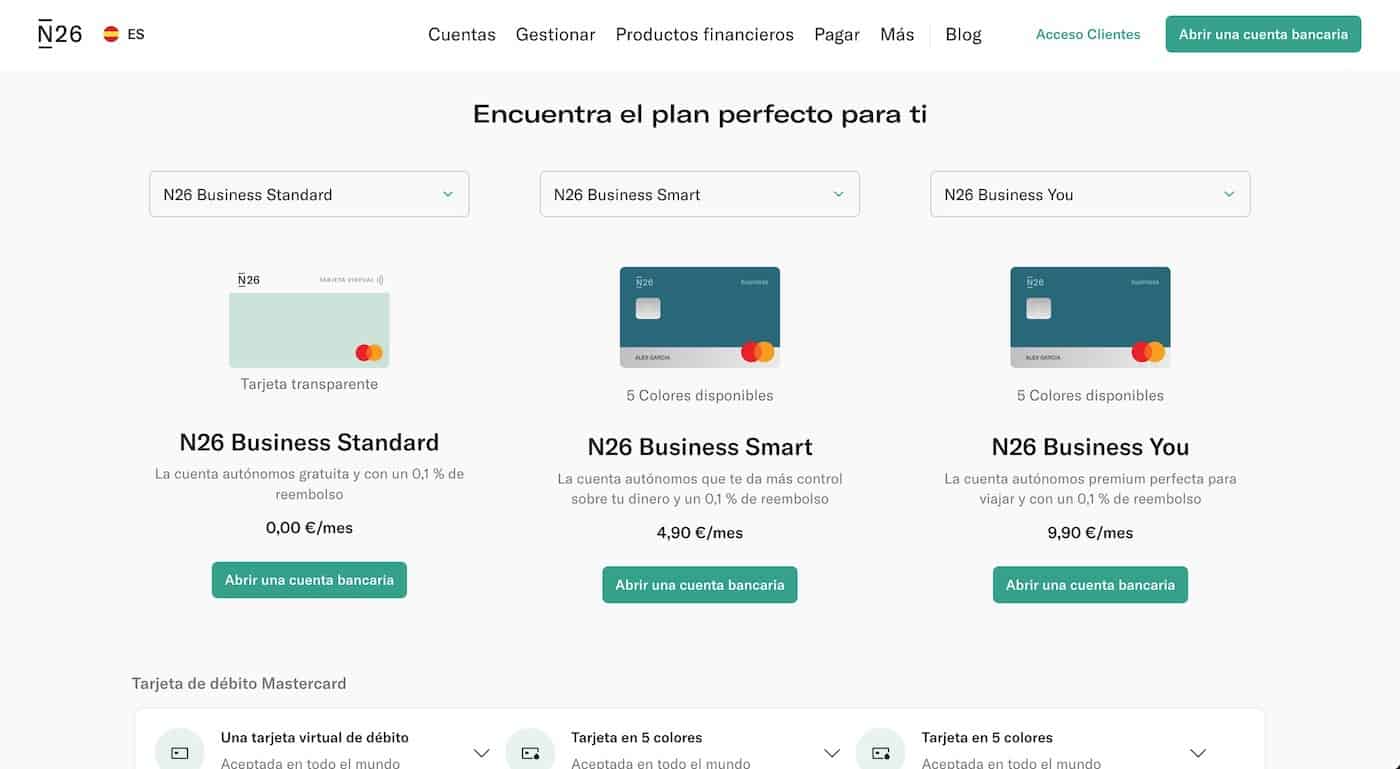Click the header Abrir una cuenta bancaria button
Screen dimensions: 1400x769
click(x=1263, y=34)
